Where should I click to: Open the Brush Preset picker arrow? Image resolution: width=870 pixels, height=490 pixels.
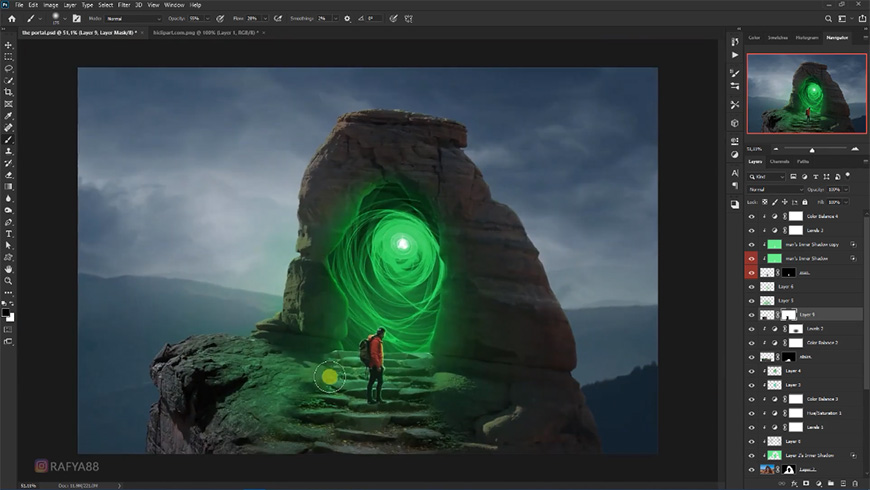[x=65, y=18]
